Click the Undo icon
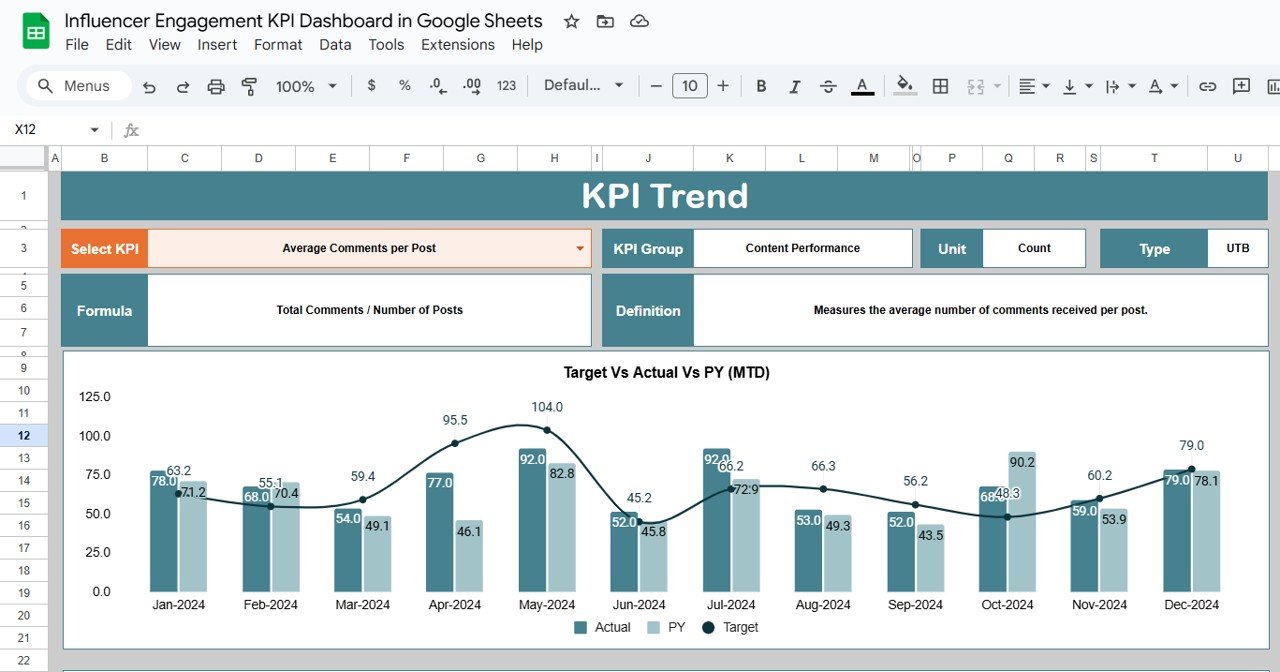 point(149,86)
